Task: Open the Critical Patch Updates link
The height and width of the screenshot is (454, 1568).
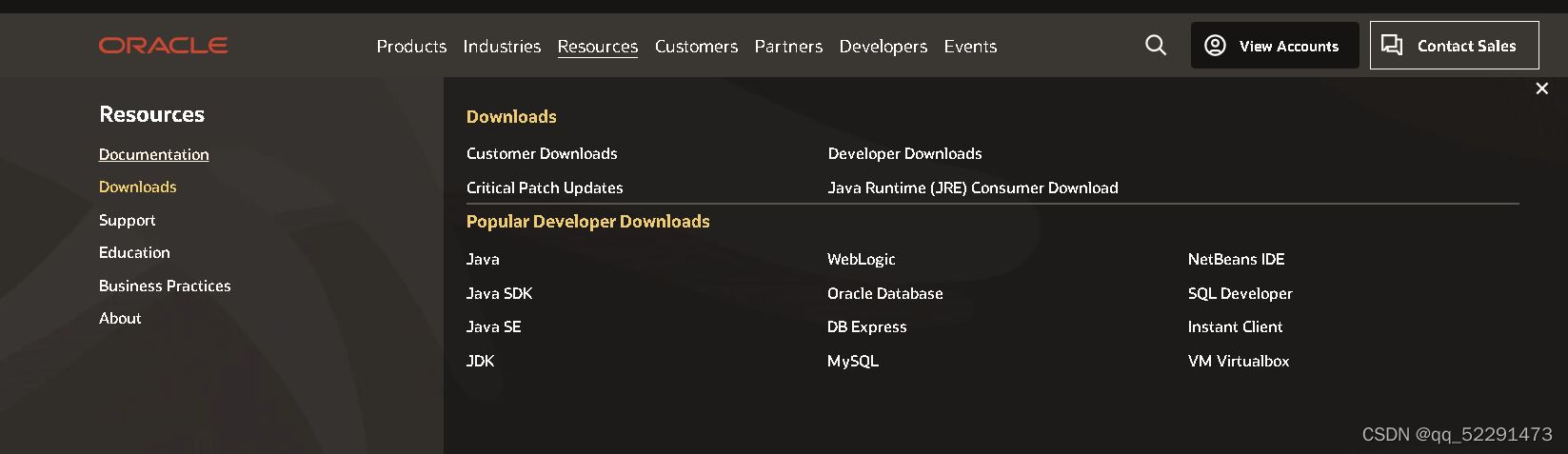Action: click(x=545, y=188)
